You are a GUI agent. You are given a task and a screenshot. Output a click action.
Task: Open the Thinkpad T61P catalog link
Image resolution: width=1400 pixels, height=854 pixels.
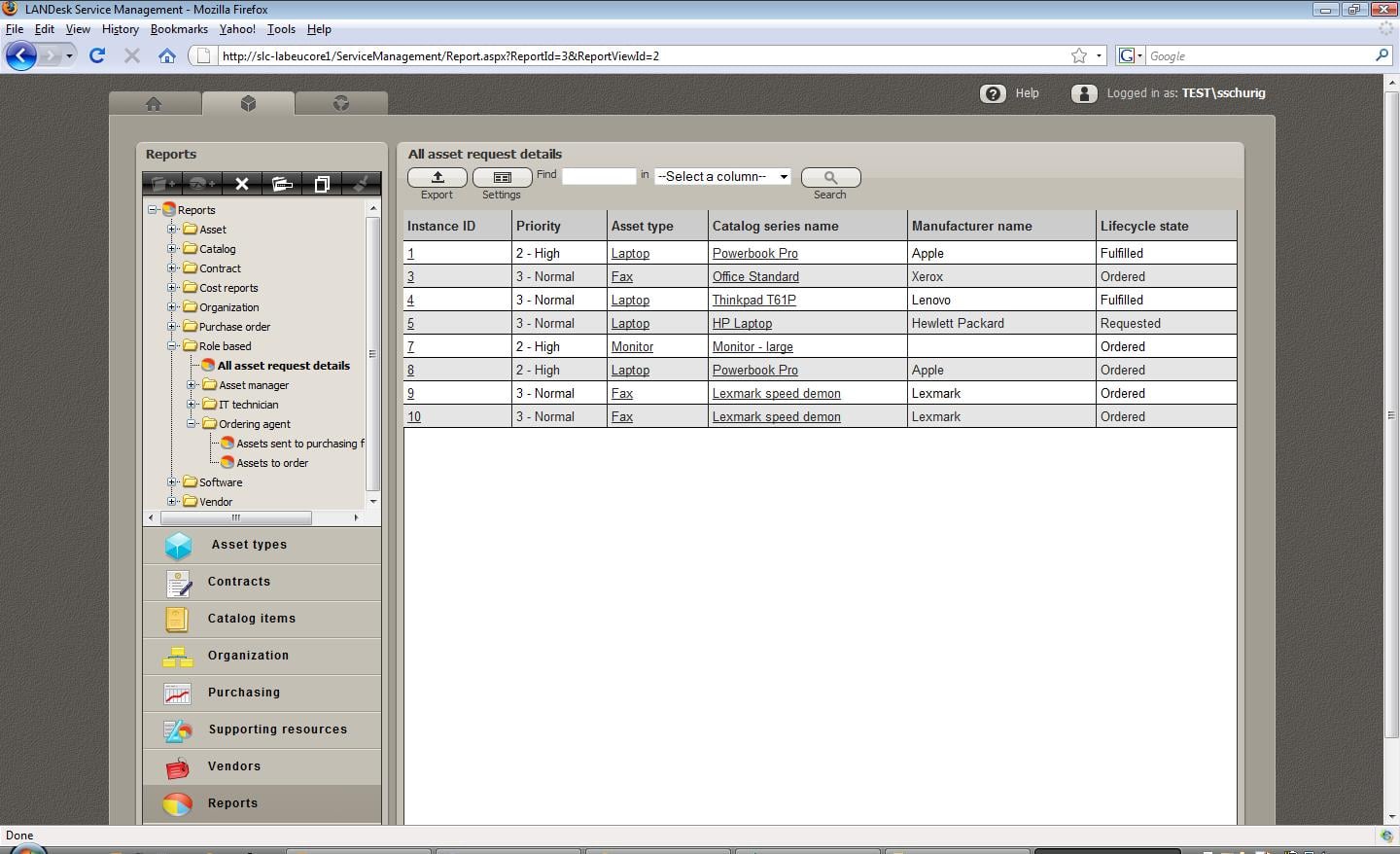753,301
